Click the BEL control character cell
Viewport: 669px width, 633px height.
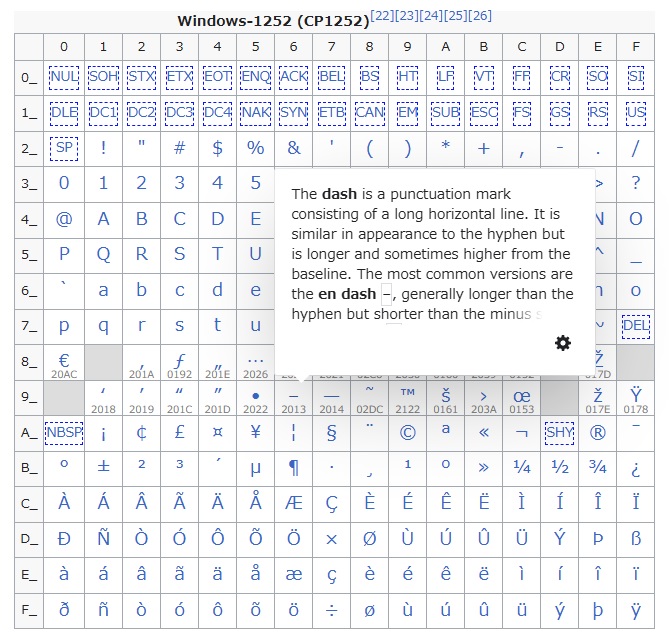tap(332, 77)
